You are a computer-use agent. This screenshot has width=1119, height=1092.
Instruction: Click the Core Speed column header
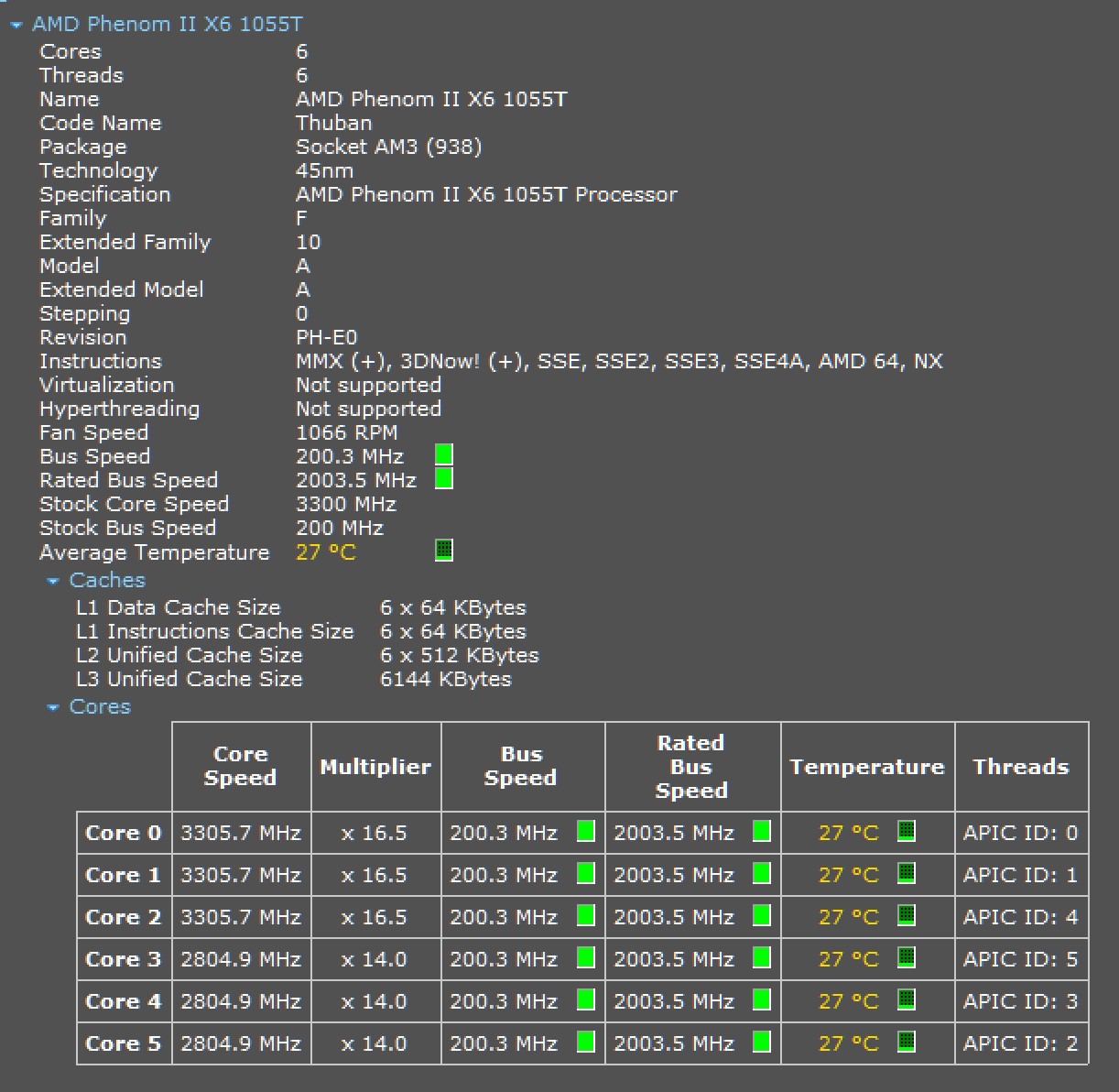241,766
